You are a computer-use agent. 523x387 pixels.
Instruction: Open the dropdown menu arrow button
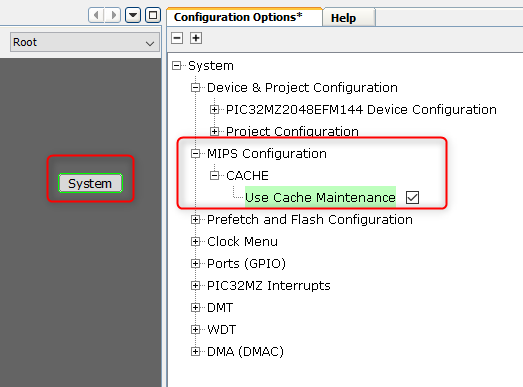tap(133, 15)
